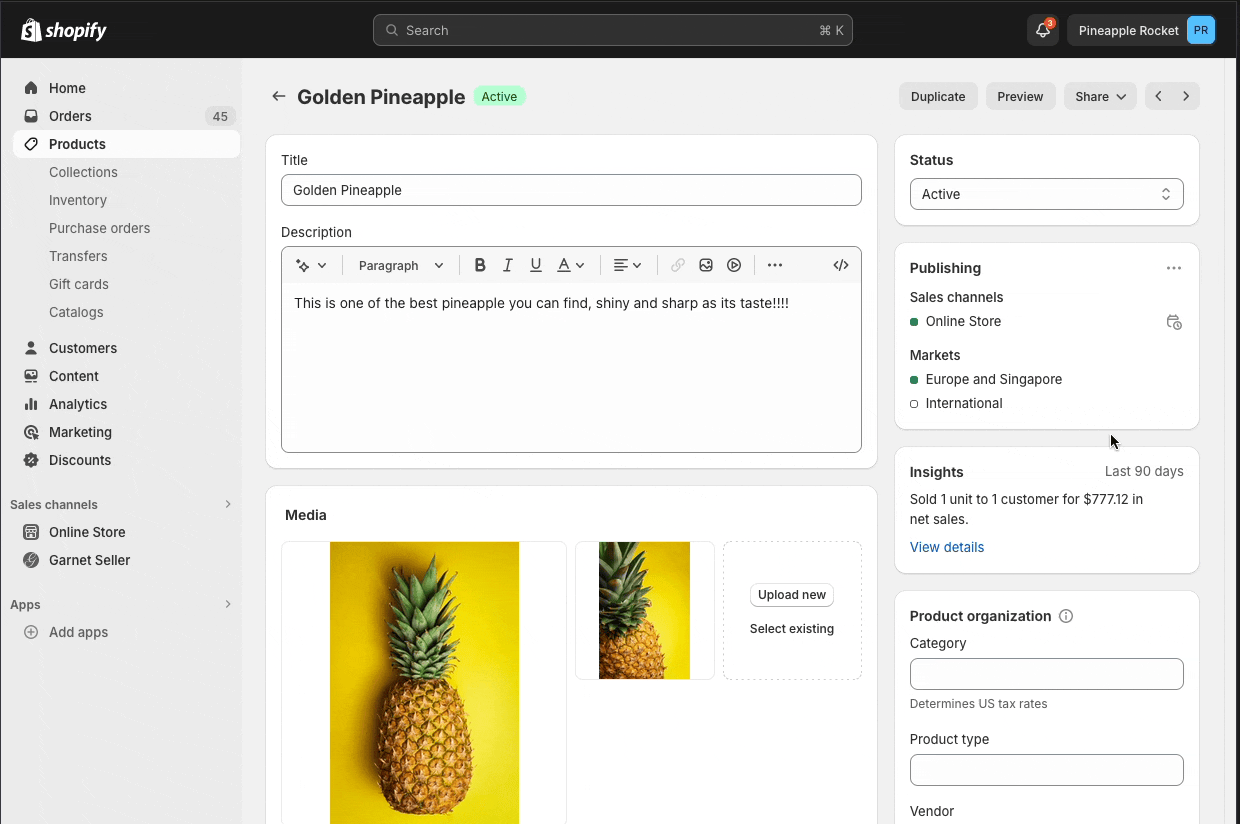Click the Duplicate button
1240x824 pixels.
tap(937, 96)
